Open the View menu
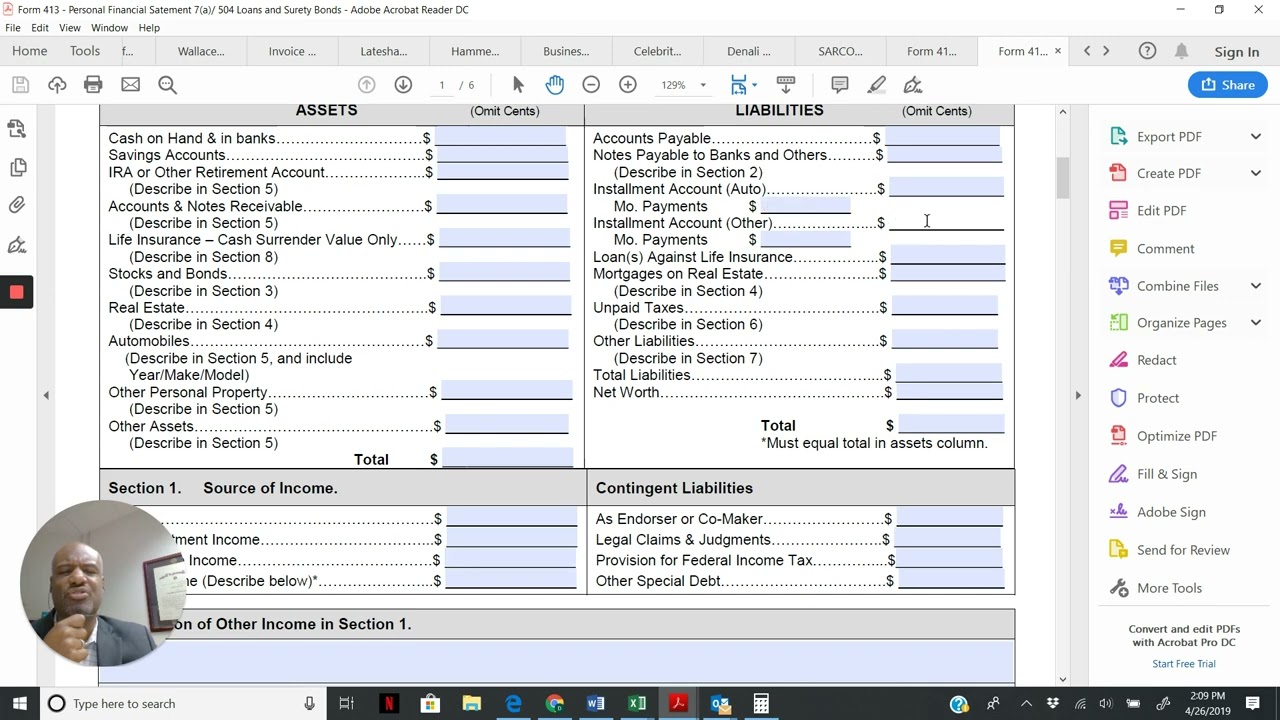 (70, 28)
